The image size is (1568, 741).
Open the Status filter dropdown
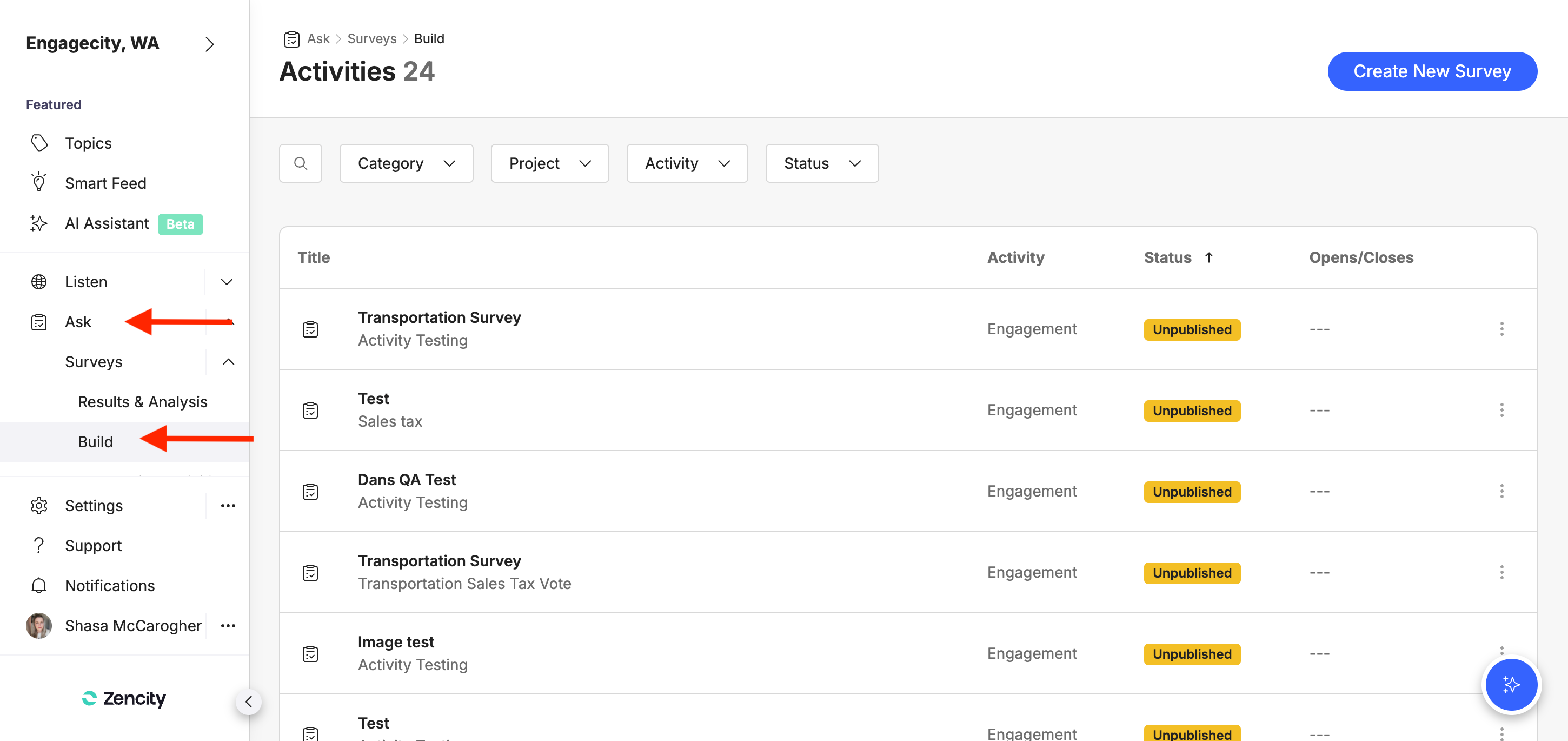(822, 163)
